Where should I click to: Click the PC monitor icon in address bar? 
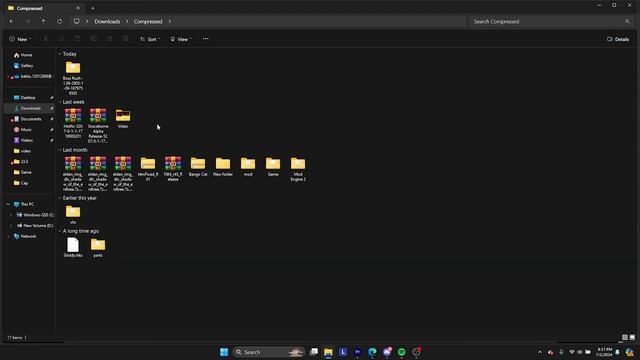click(x=77, y=21)
